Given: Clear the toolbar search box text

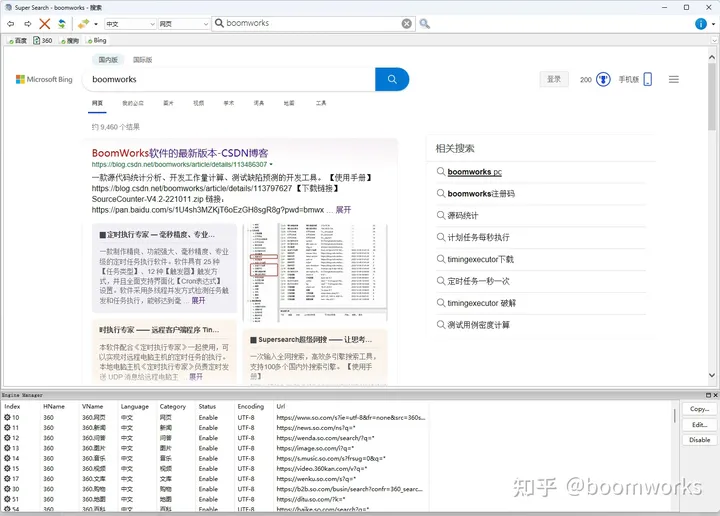Looking at the screenshot, I should coord(406,23).
